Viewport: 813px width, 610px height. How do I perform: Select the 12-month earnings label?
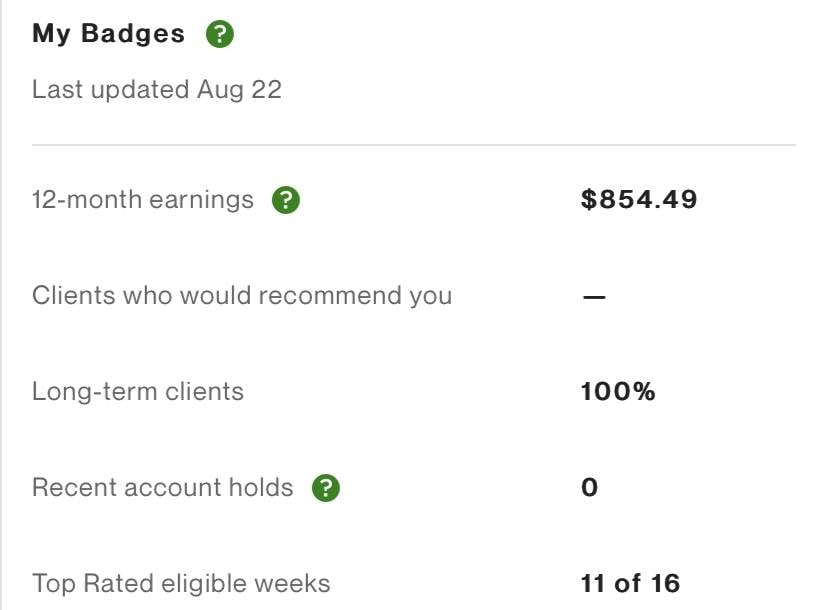(143, 200)
